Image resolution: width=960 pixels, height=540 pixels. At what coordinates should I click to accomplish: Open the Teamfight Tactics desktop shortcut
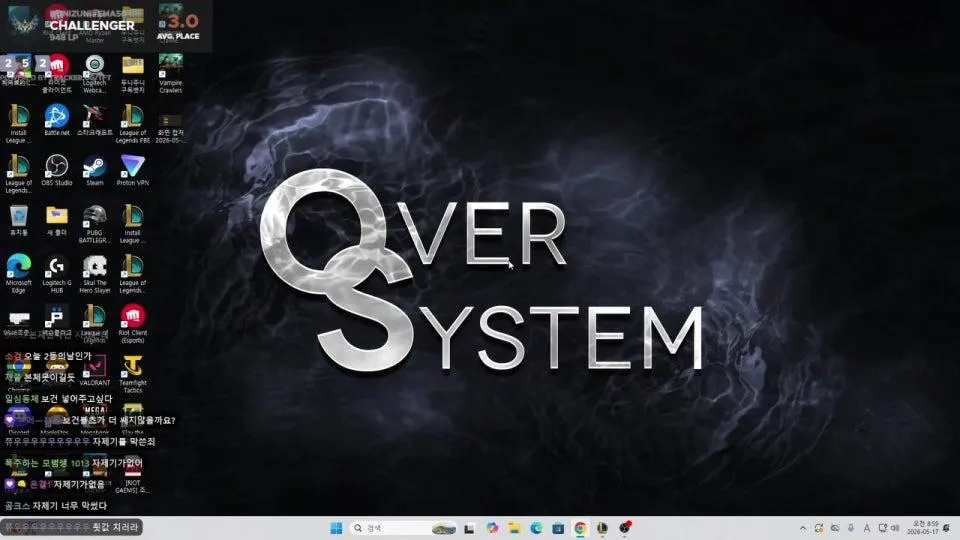pos(132,374)
